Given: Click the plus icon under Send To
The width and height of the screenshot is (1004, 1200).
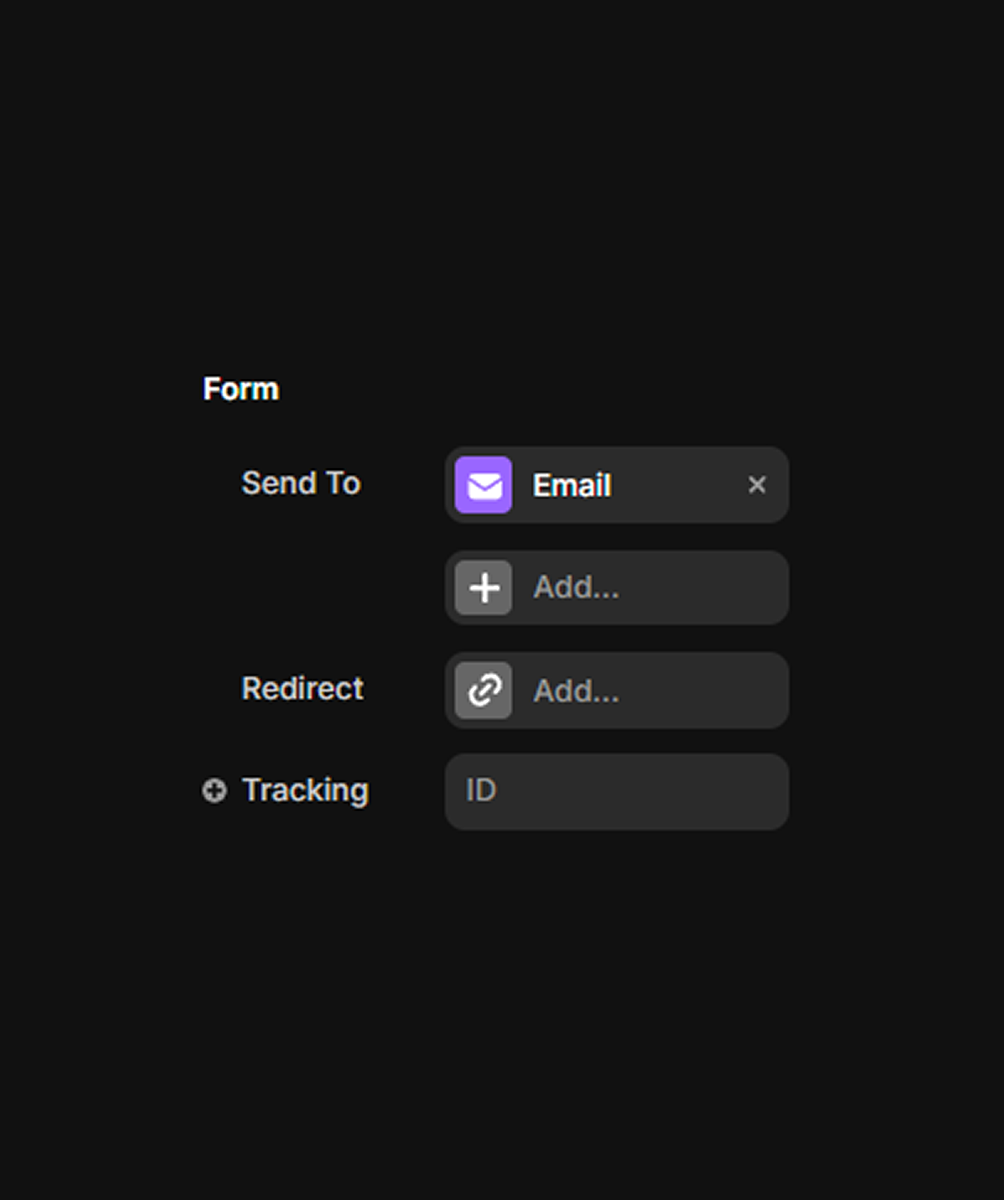Looking at the screenshot, I should [x=483, y=588].
